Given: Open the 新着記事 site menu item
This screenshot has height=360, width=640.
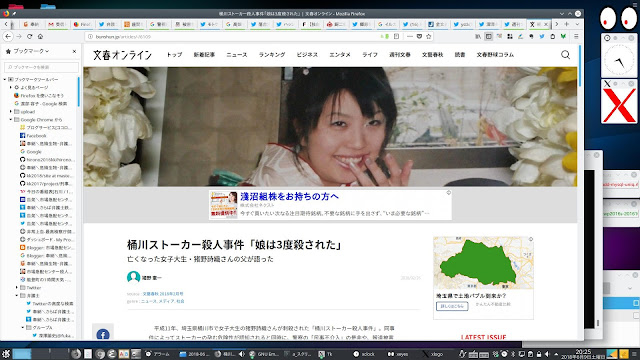Looking at the screenshot, I should 204,54.
